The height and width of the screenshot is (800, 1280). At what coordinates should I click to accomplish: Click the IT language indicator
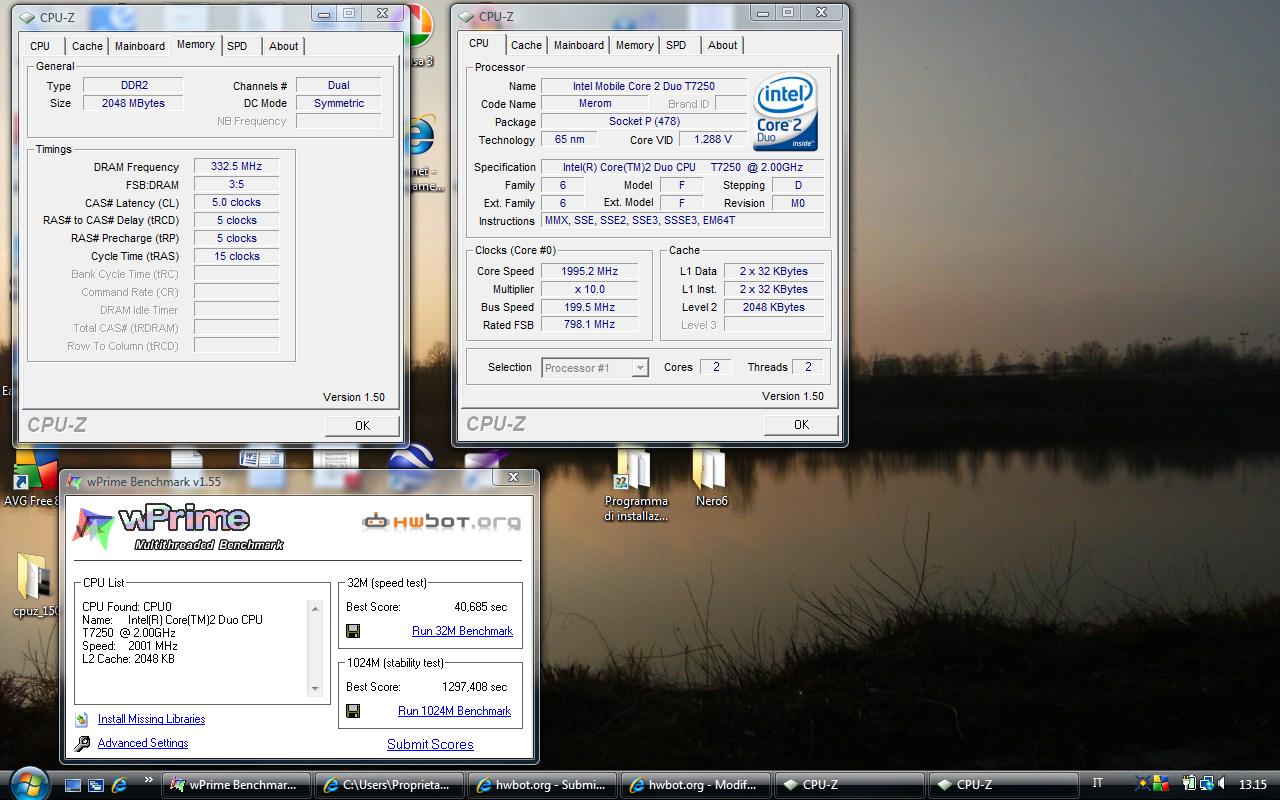click(x=1098, y=783)
